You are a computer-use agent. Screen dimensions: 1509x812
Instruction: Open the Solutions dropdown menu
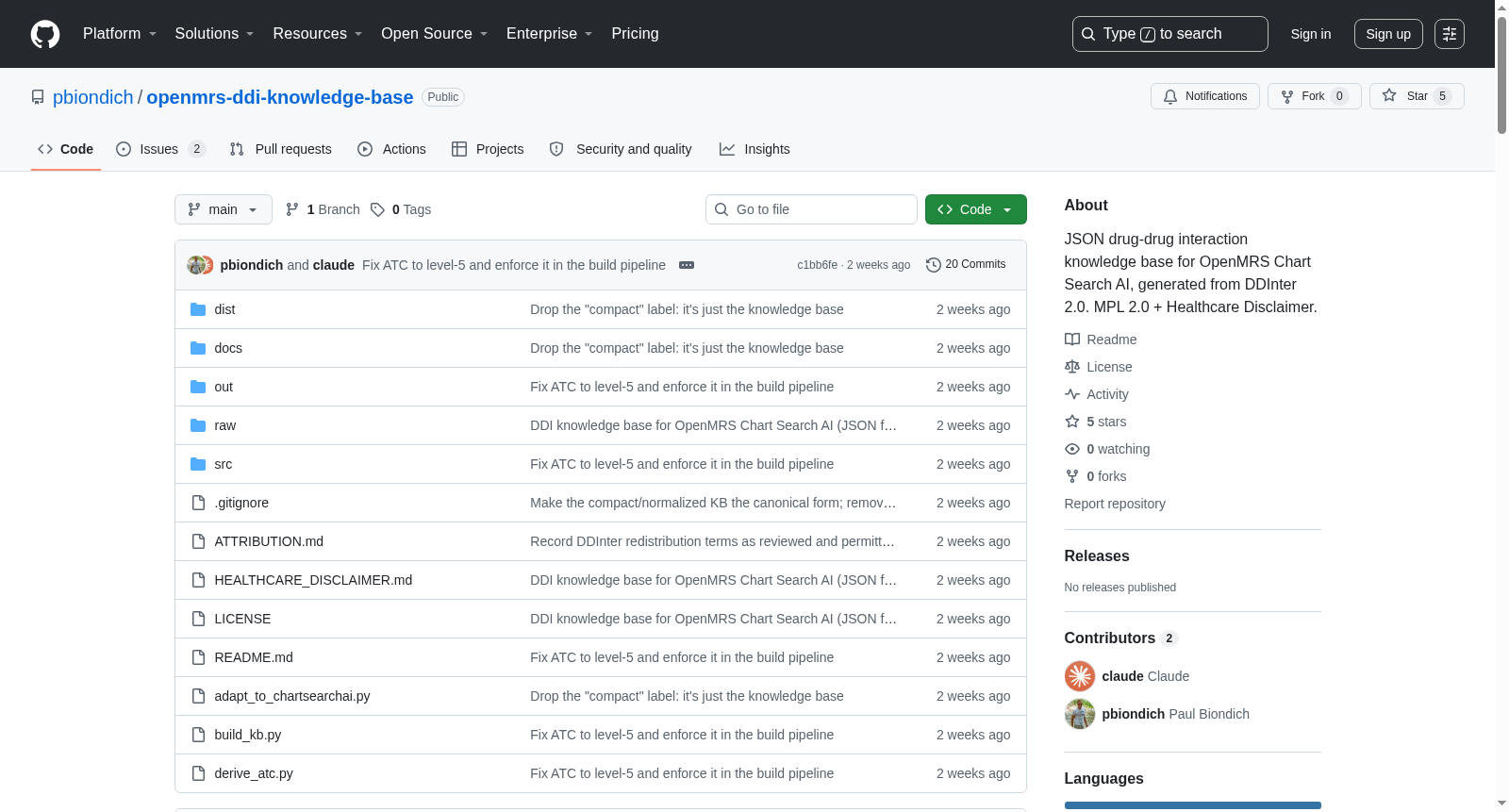point(214,34)
